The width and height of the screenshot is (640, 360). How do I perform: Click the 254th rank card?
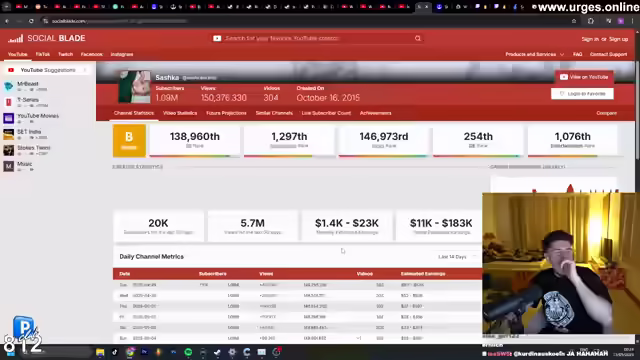coord(478,141)
